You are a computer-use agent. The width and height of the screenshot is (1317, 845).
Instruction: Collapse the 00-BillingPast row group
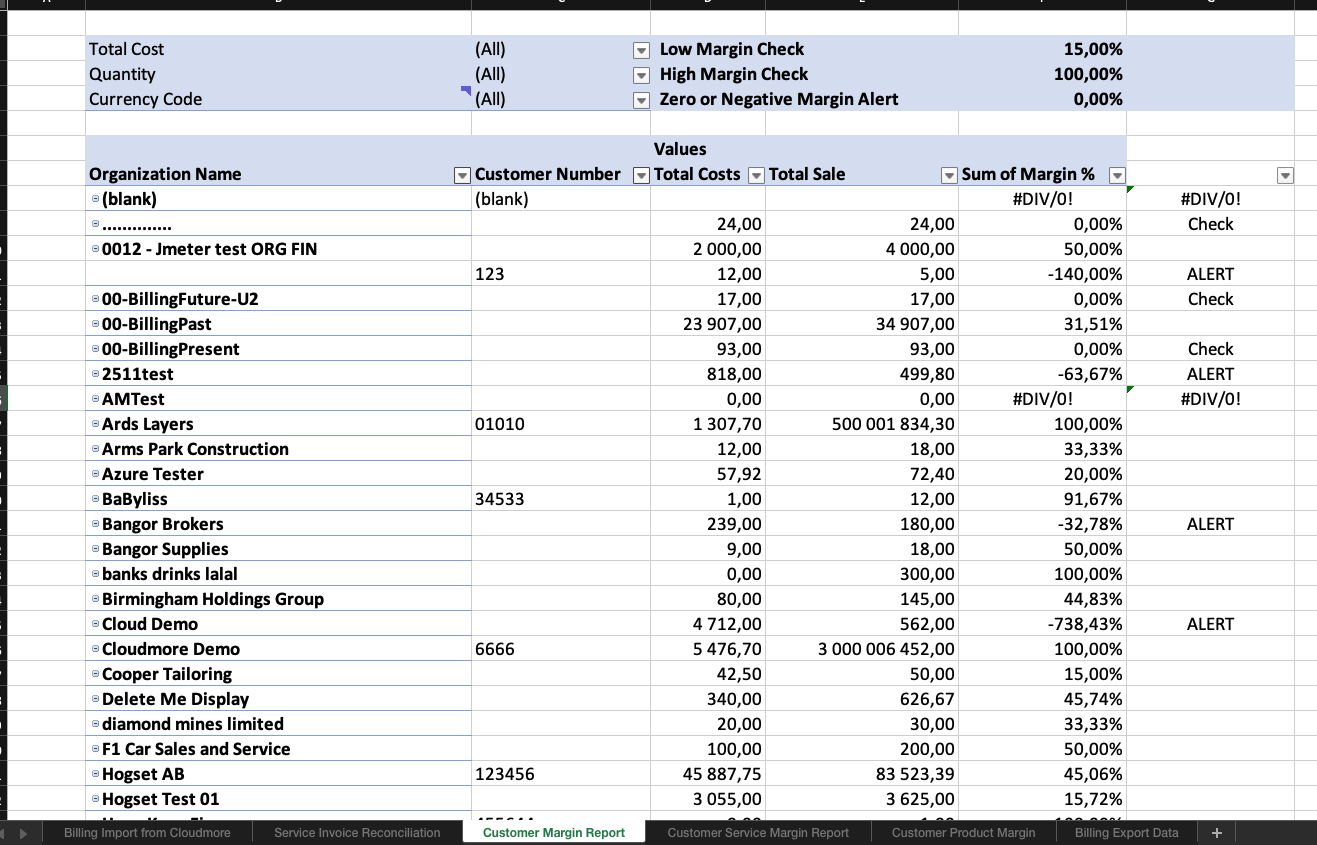[x=95, y=325]
